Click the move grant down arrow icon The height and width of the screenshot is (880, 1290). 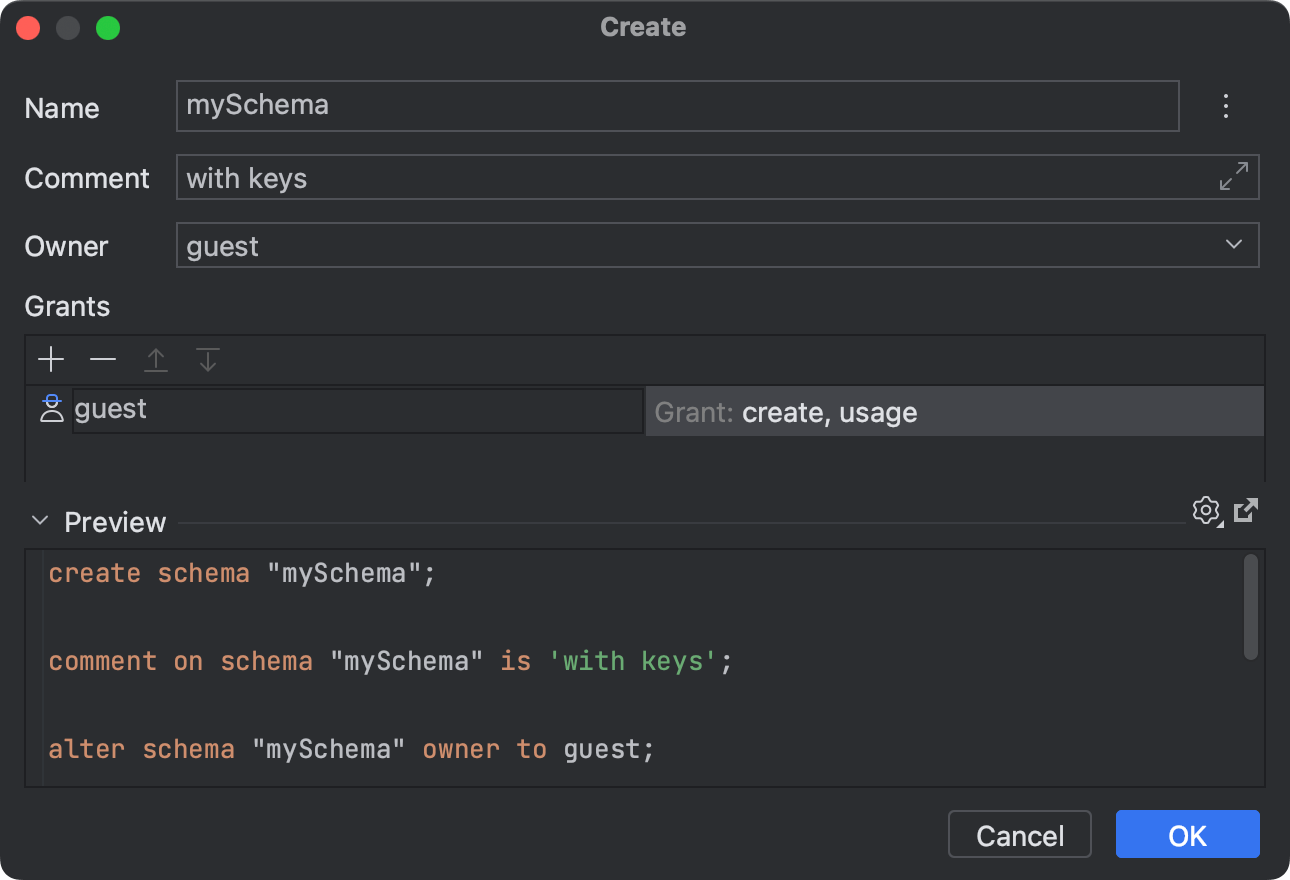click(207, 359)
